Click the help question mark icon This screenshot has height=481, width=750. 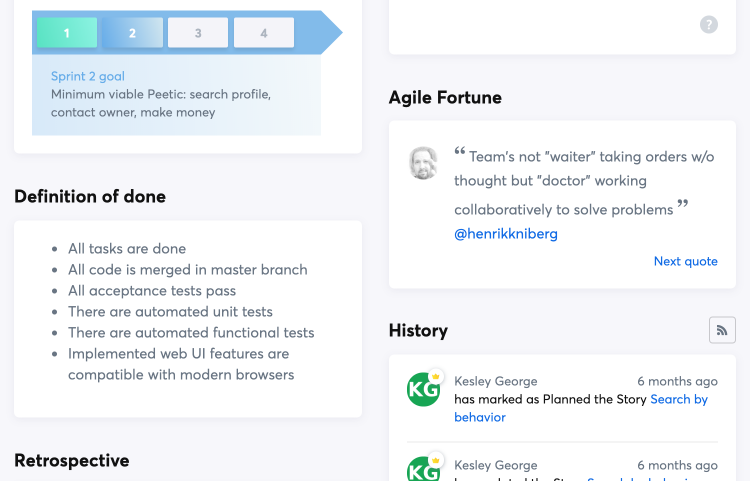point(709,25)
